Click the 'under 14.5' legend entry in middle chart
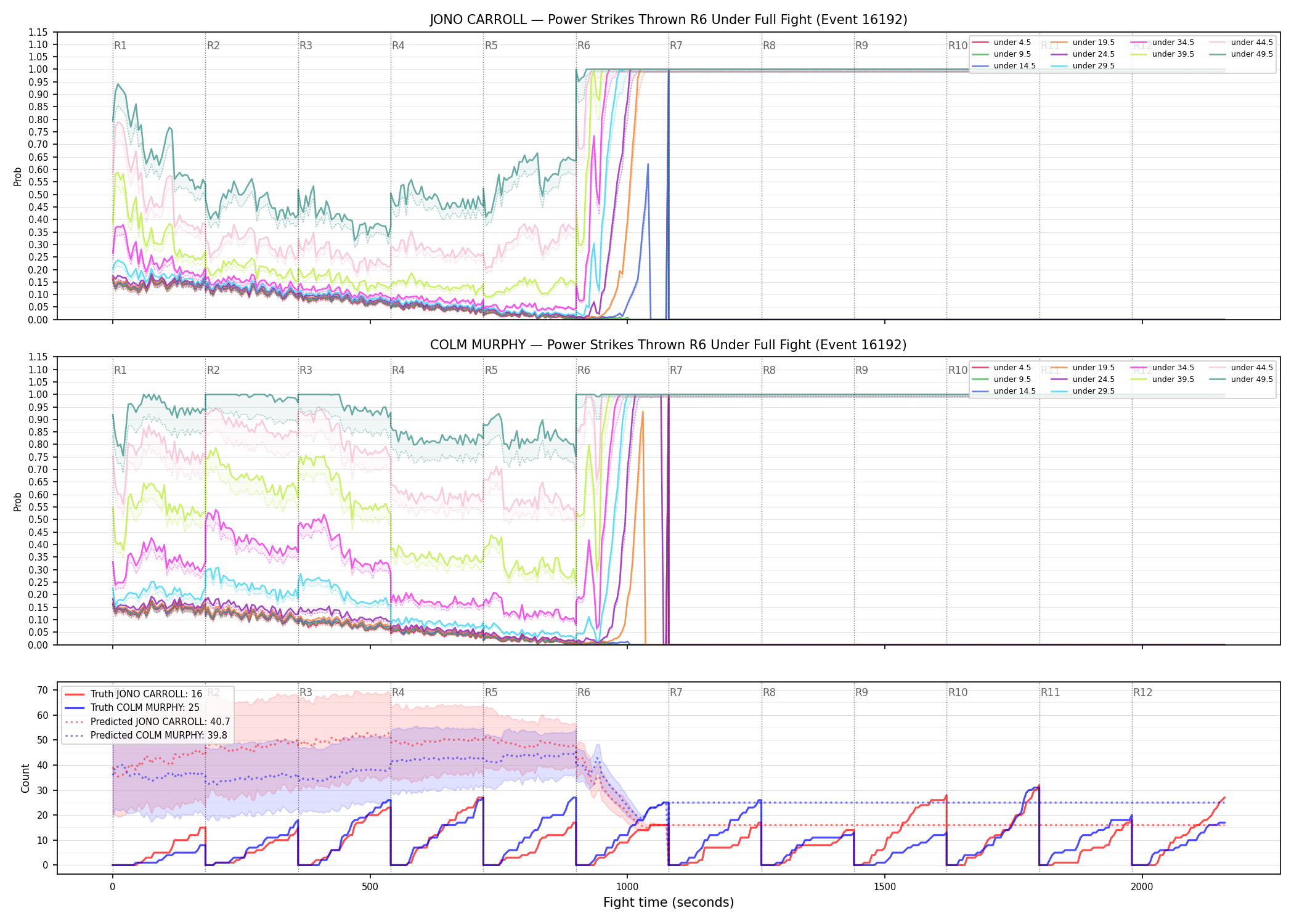Screen dimensions: 1294x924 pyautogui.click(x=1004, y=391)
